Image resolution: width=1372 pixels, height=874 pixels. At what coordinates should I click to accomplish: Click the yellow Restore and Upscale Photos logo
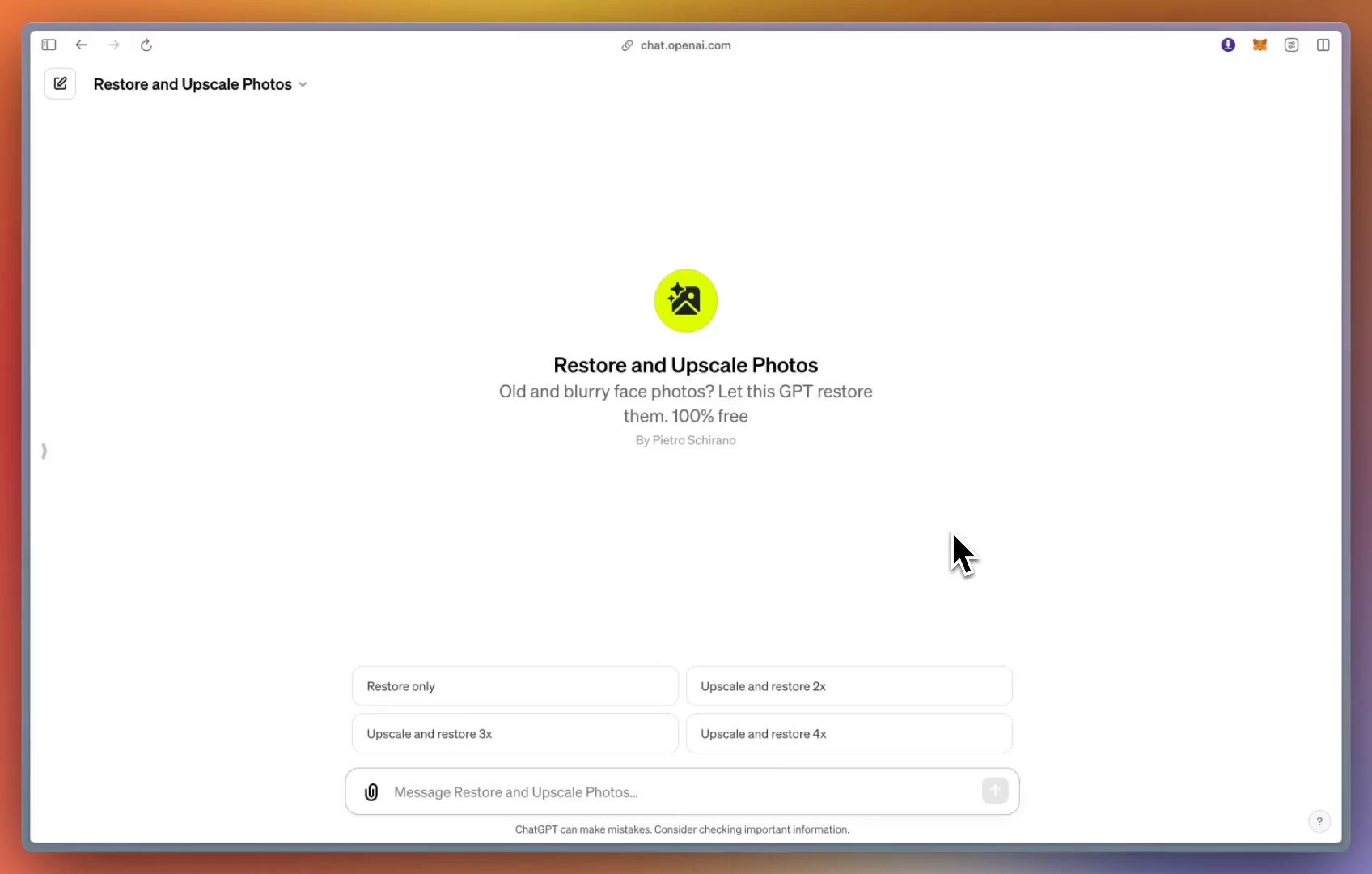click(686, 301)
